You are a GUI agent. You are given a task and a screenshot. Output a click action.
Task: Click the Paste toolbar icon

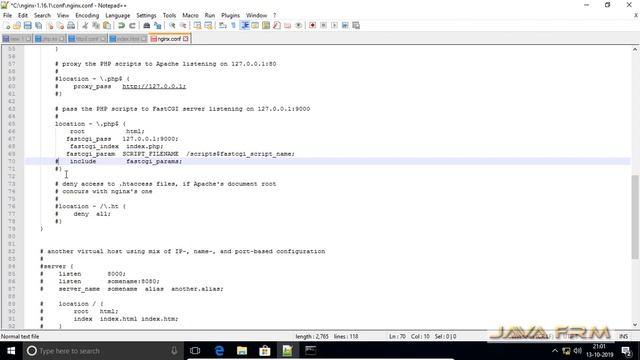click(107, 25)
